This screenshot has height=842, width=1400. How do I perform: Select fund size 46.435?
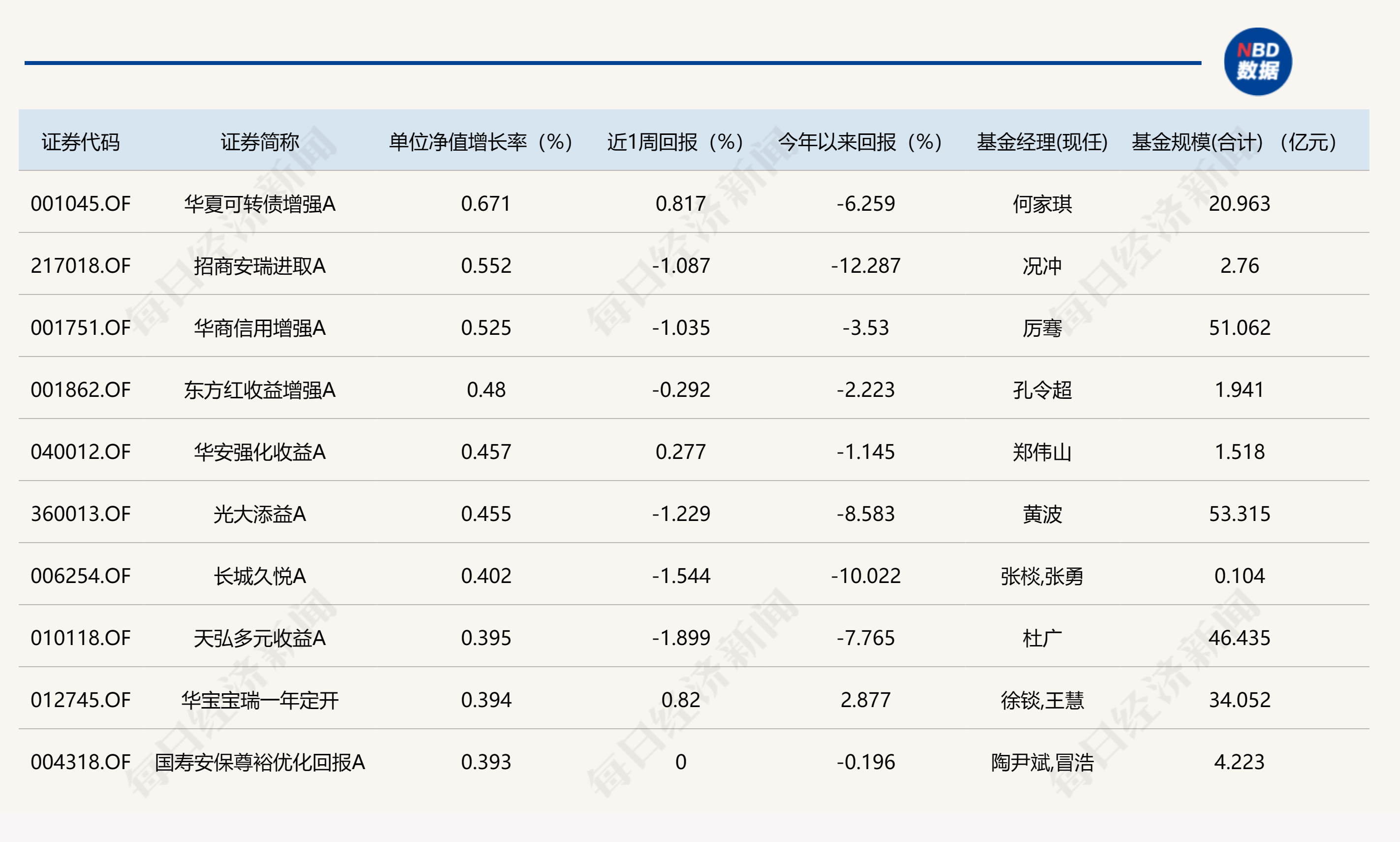pos(1240,638)
